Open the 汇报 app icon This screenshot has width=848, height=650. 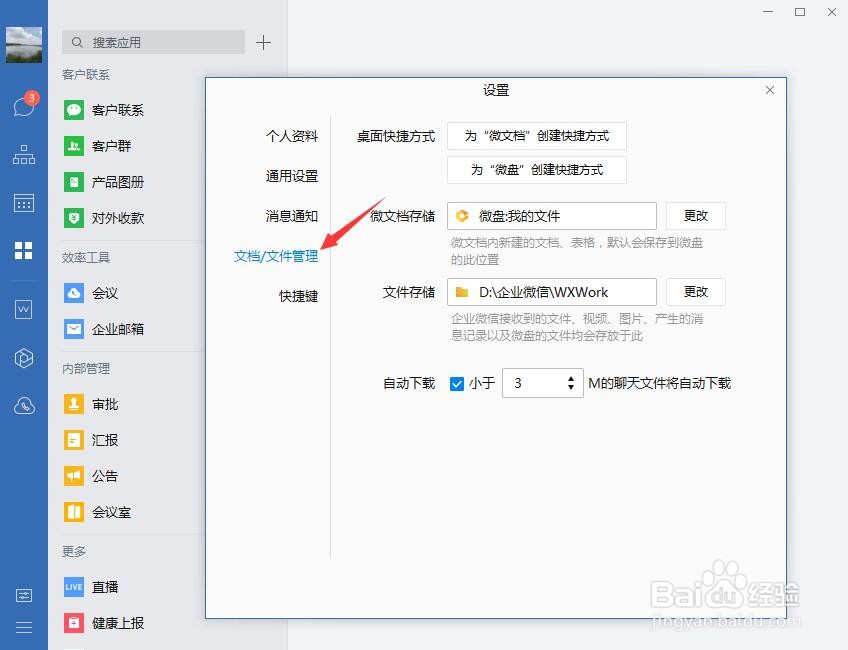74,440
